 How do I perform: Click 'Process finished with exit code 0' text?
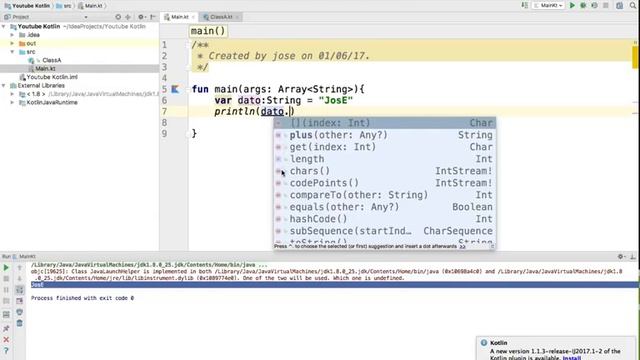82,298
